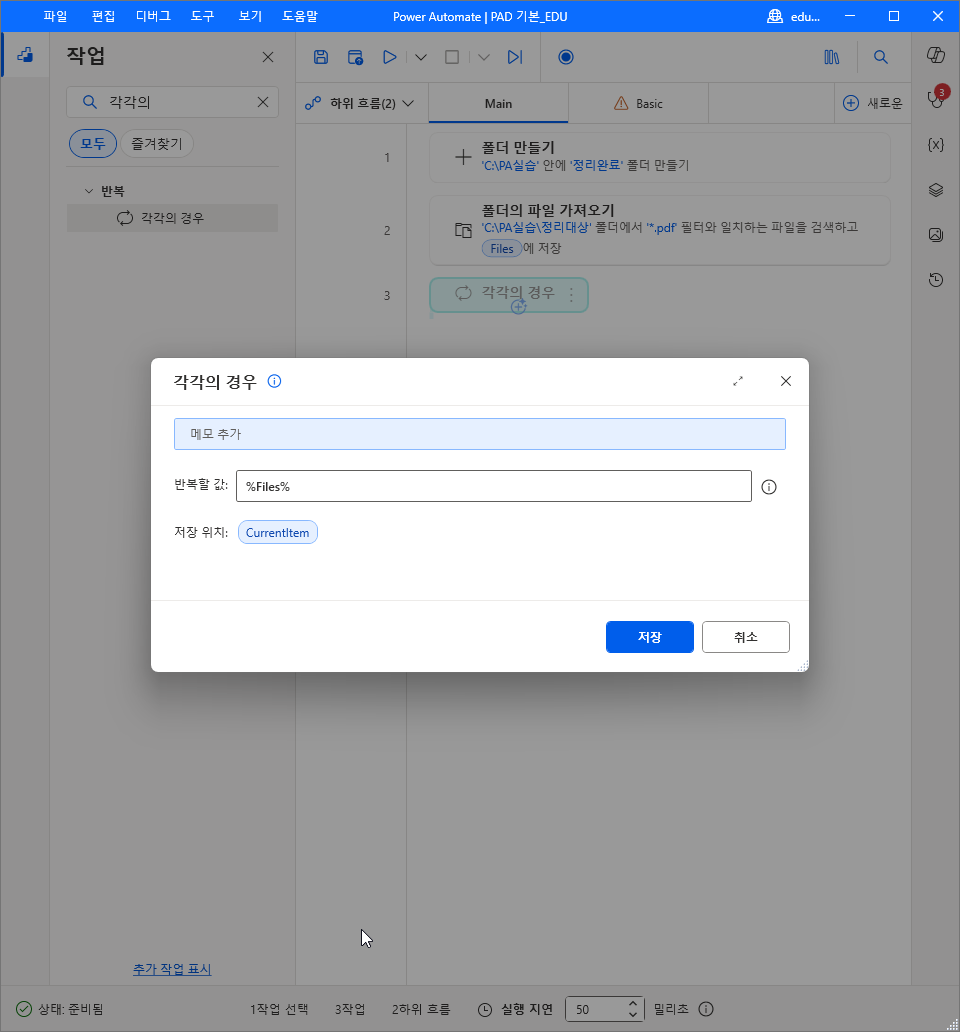Open the Images panel icon
This screenshot has height=1032, width=960.
pos(936,234)
